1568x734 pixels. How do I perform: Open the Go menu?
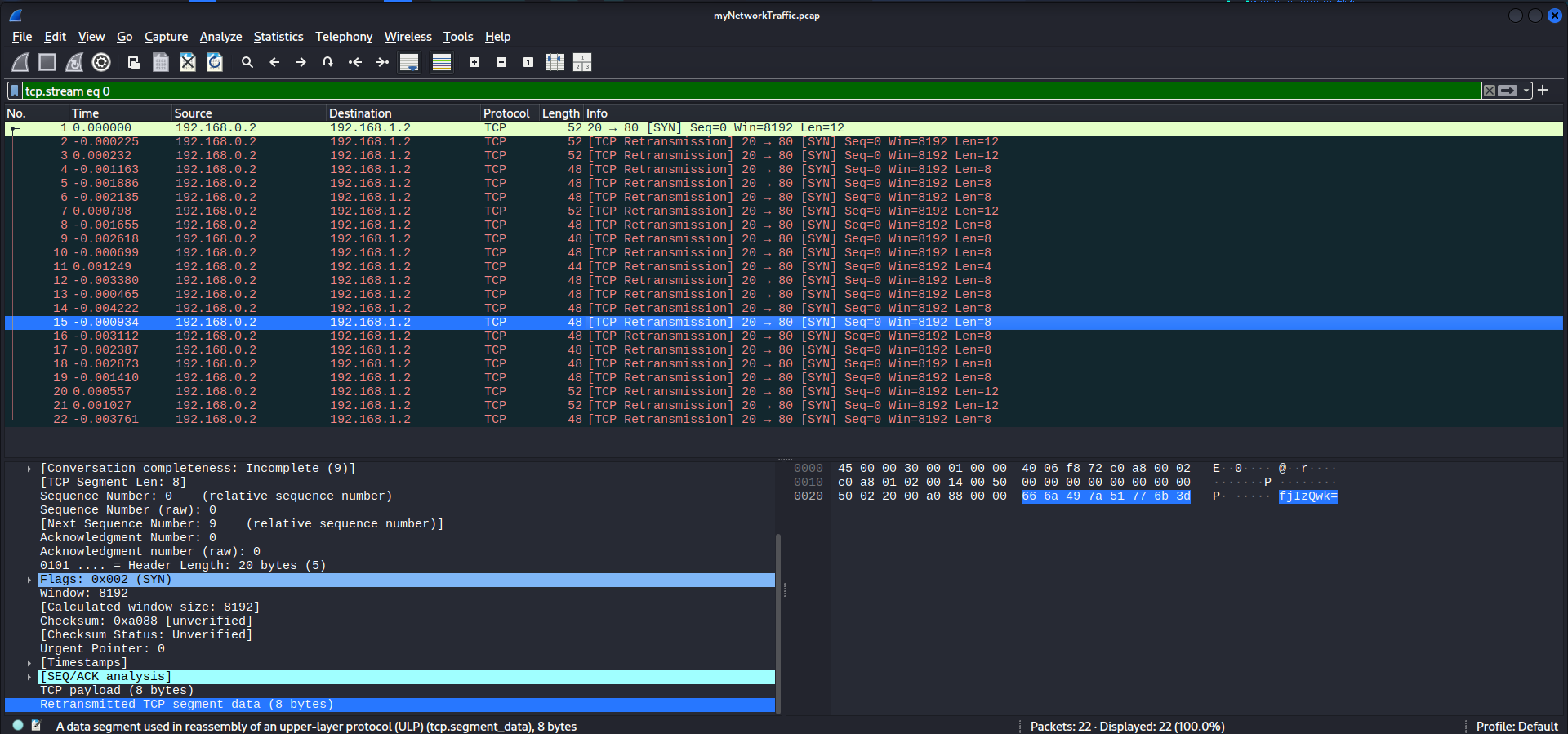tap(125, 37)
